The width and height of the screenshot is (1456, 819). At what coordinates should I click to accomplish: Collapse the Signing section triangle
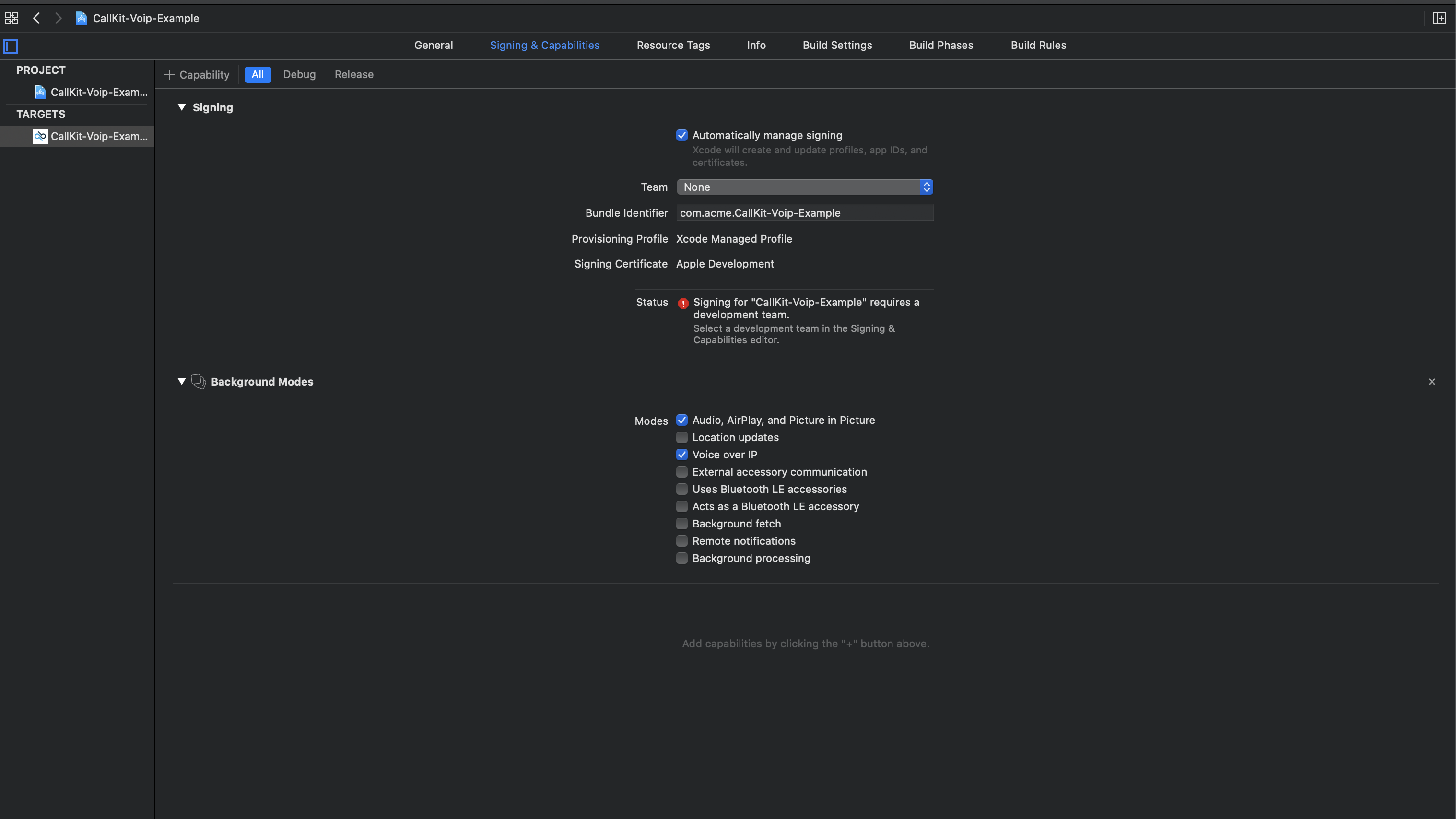181,107
